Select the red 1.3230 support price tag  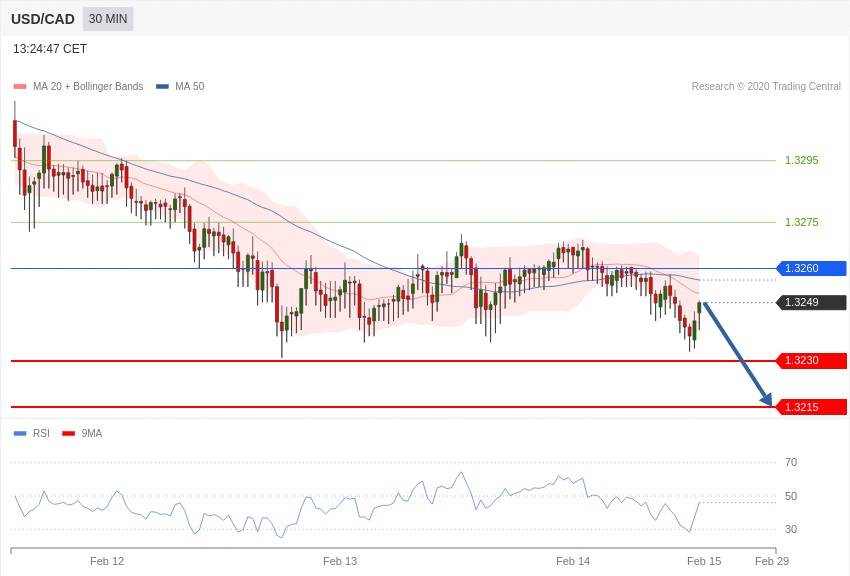coord(811,360)
